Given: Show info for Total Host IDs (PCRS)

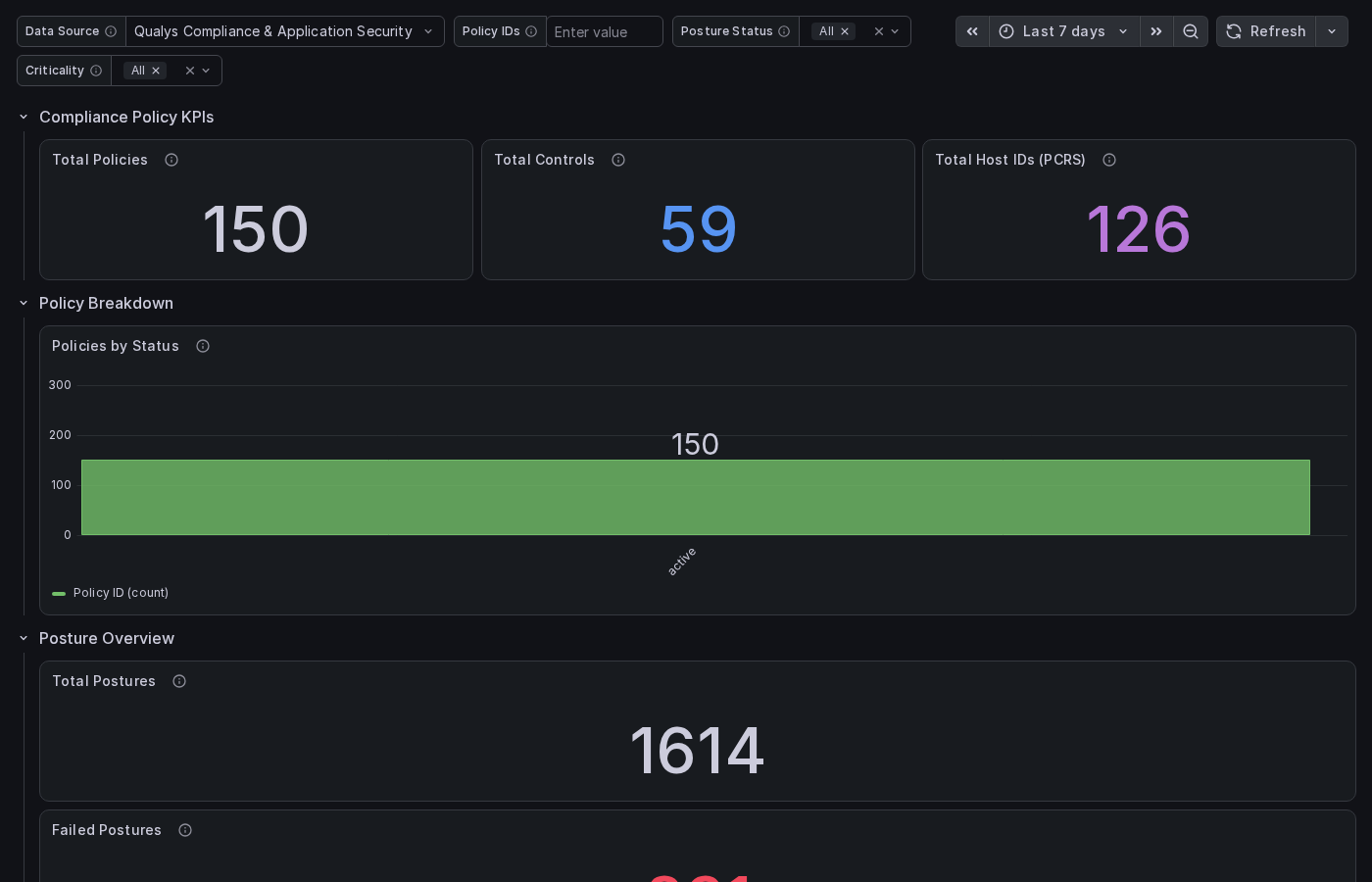Looking at the screenshot, I should click(x=1109, y=160).
